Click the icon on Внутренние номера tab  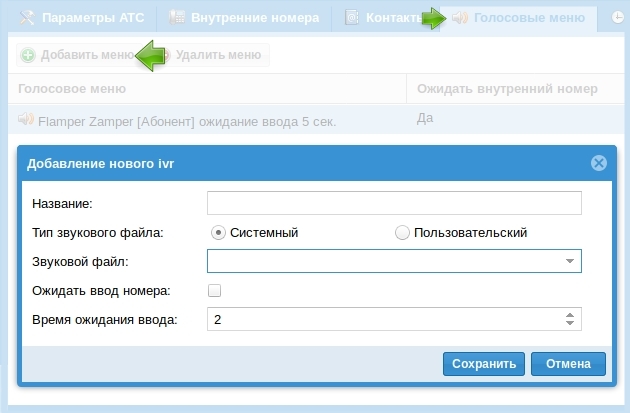tap(177, 18)
